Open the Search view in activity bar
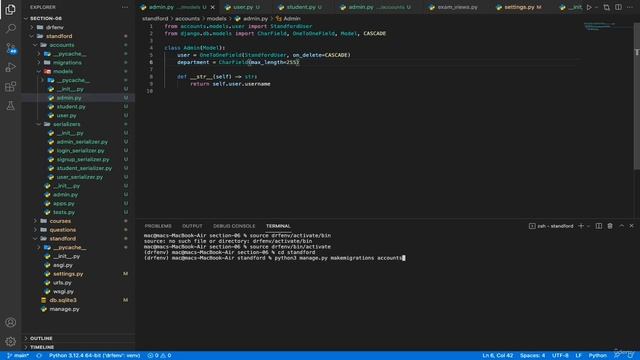Screen dimensions: 640x360 [x=11, y=29]
